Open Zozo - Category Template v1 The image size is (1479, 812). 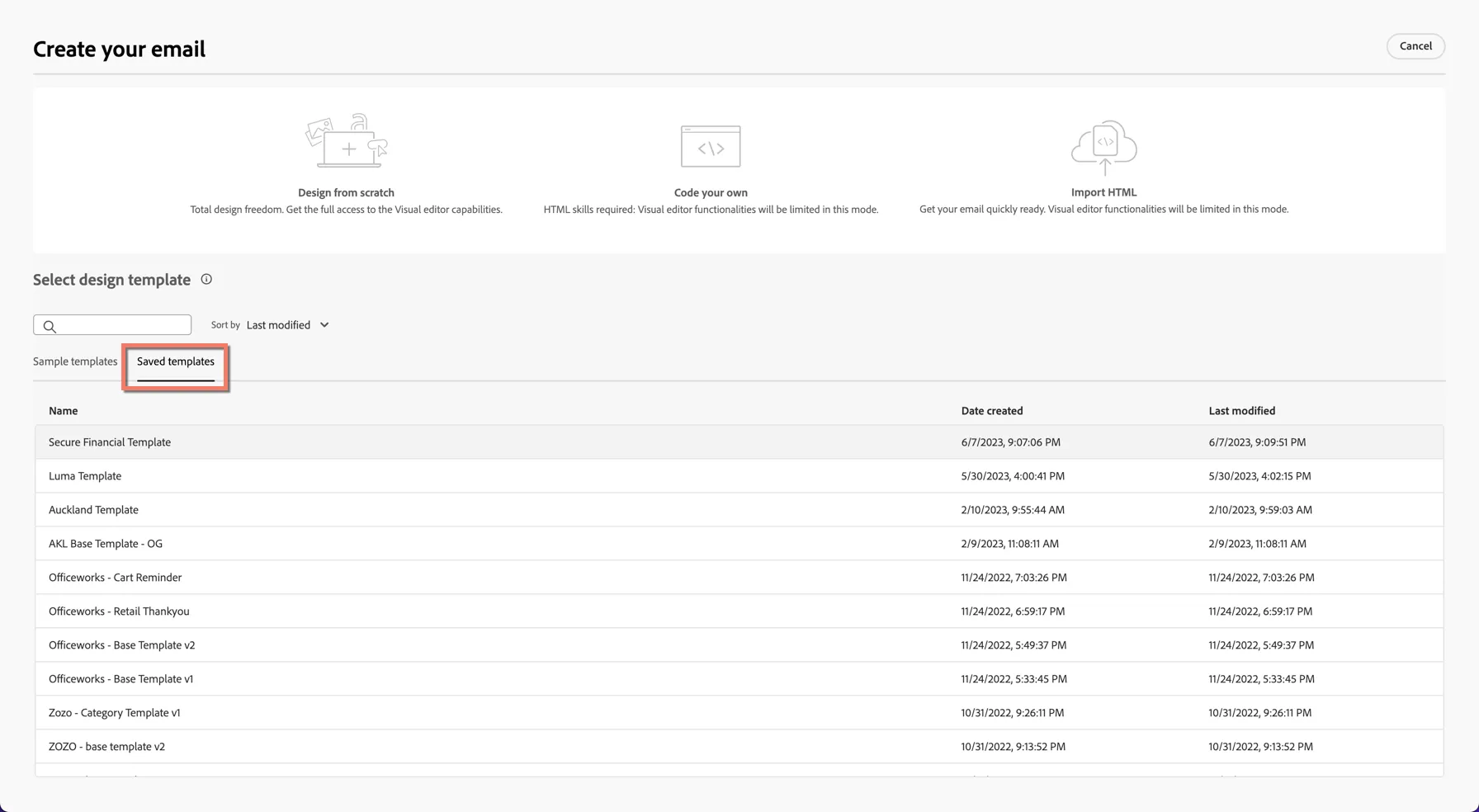pos(739,713)
